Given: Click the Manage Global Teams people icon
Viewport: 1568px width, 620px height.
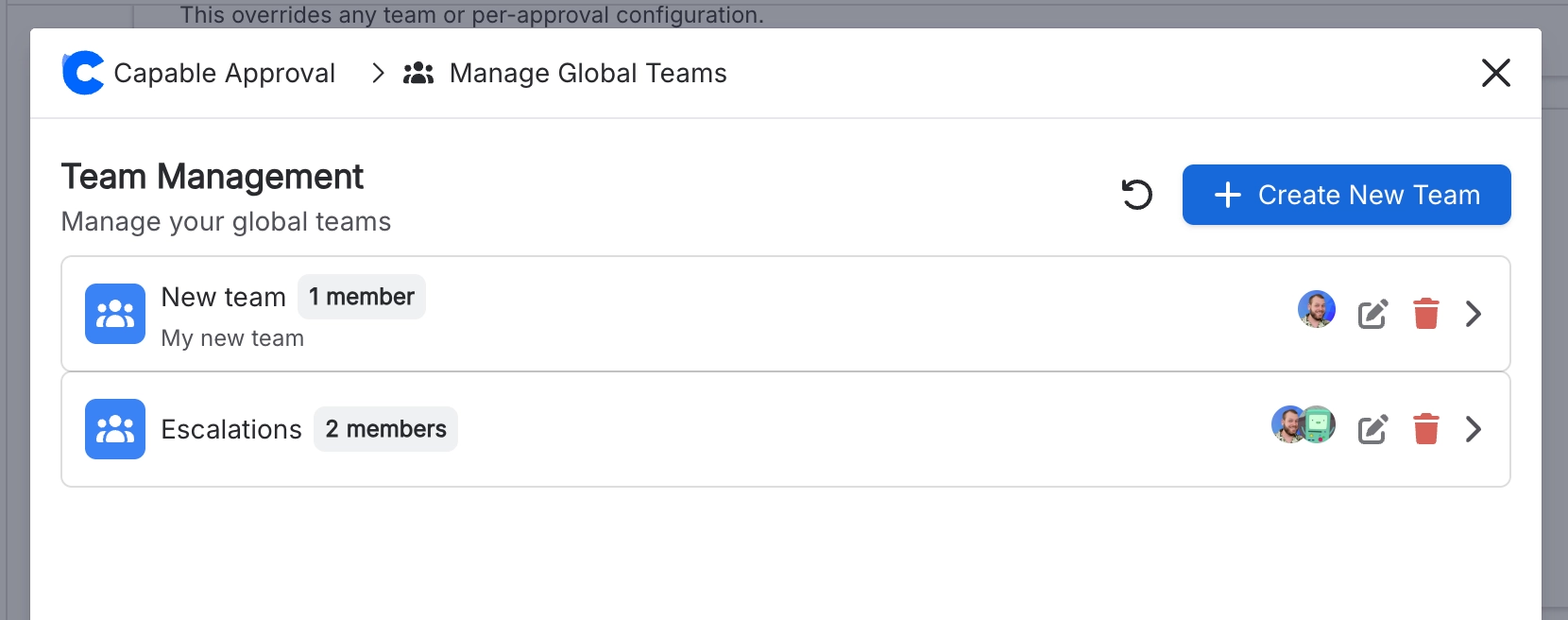Looking at the screenshot, I should pyautogui.click(x=418, y=73).
